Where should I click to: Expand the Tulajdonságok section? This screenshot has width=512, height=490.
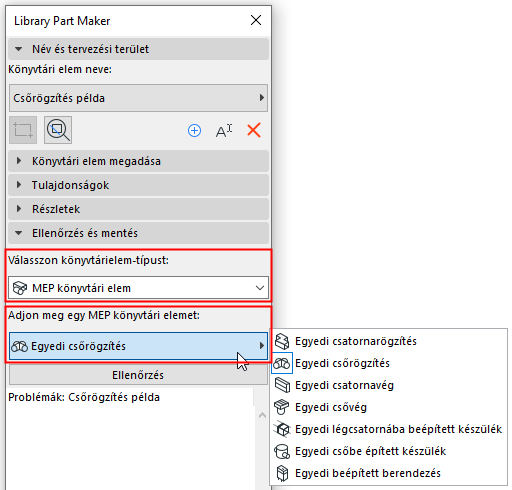click(x=138, y=185)
